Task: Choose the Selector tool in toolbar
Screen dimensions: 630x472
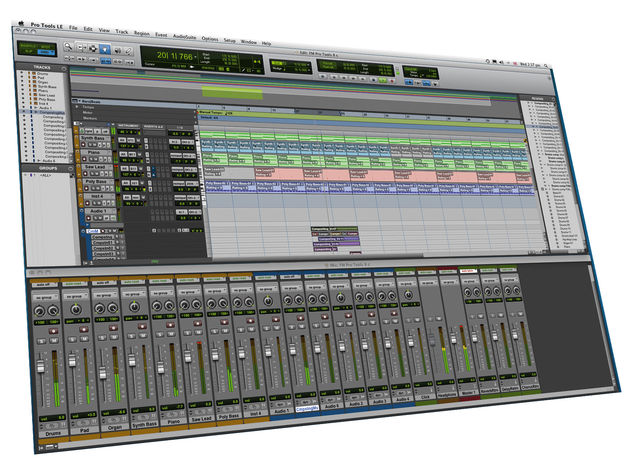Action: [93, 49]
